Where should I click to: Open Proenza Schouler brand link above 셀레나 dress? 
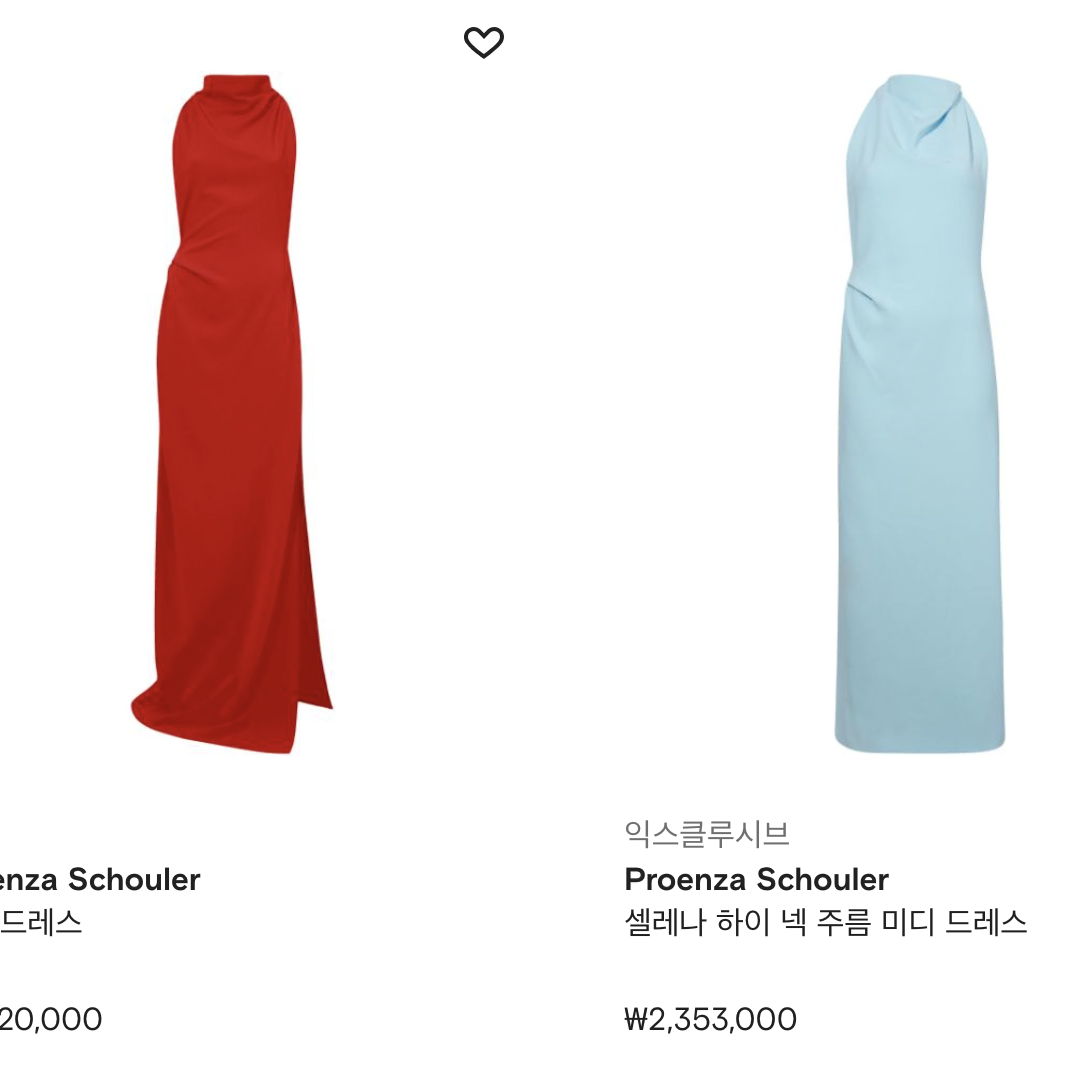click(x=756, y=879)
